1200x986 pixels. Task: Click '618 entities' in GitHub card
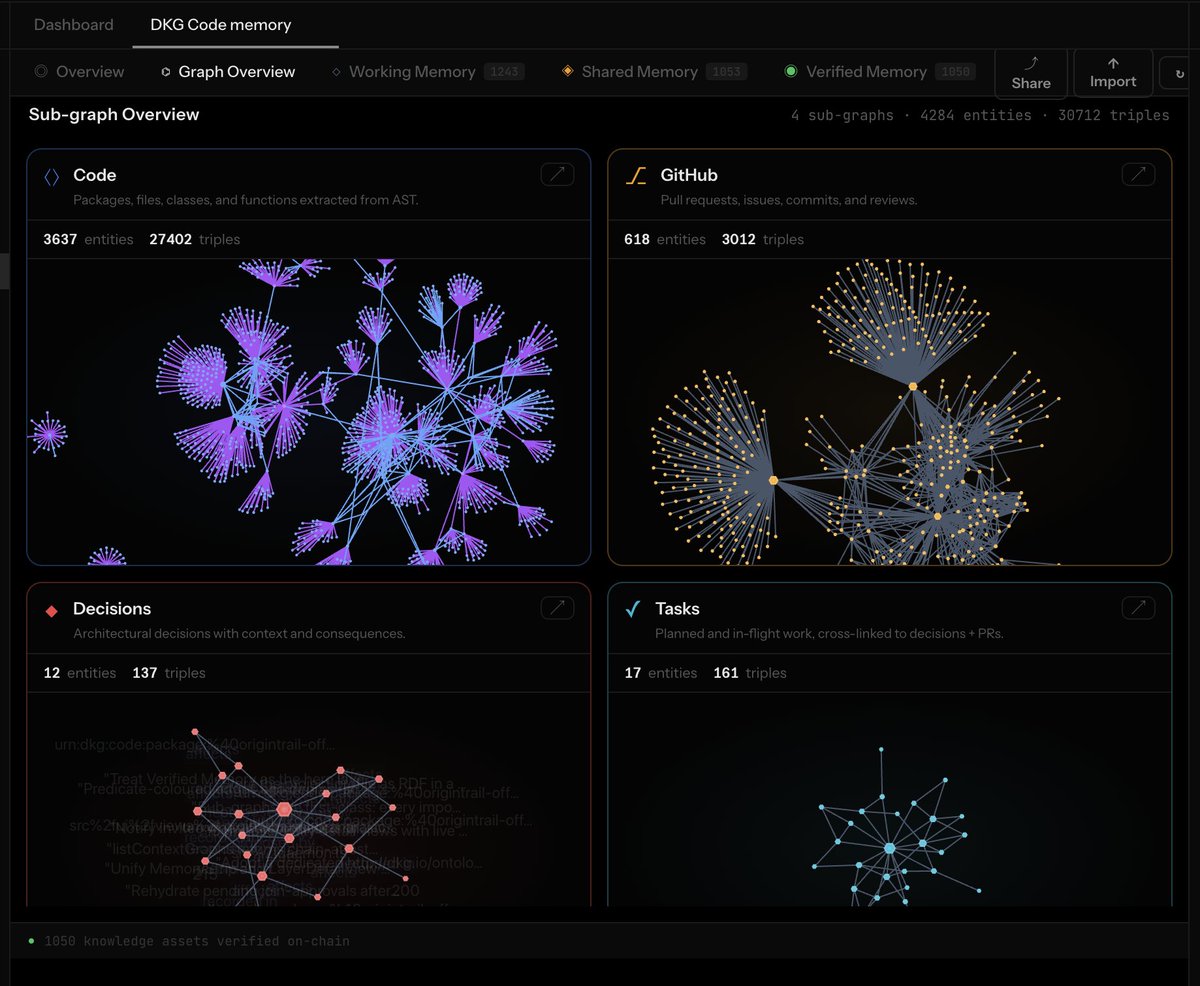(x=665, y=239)
